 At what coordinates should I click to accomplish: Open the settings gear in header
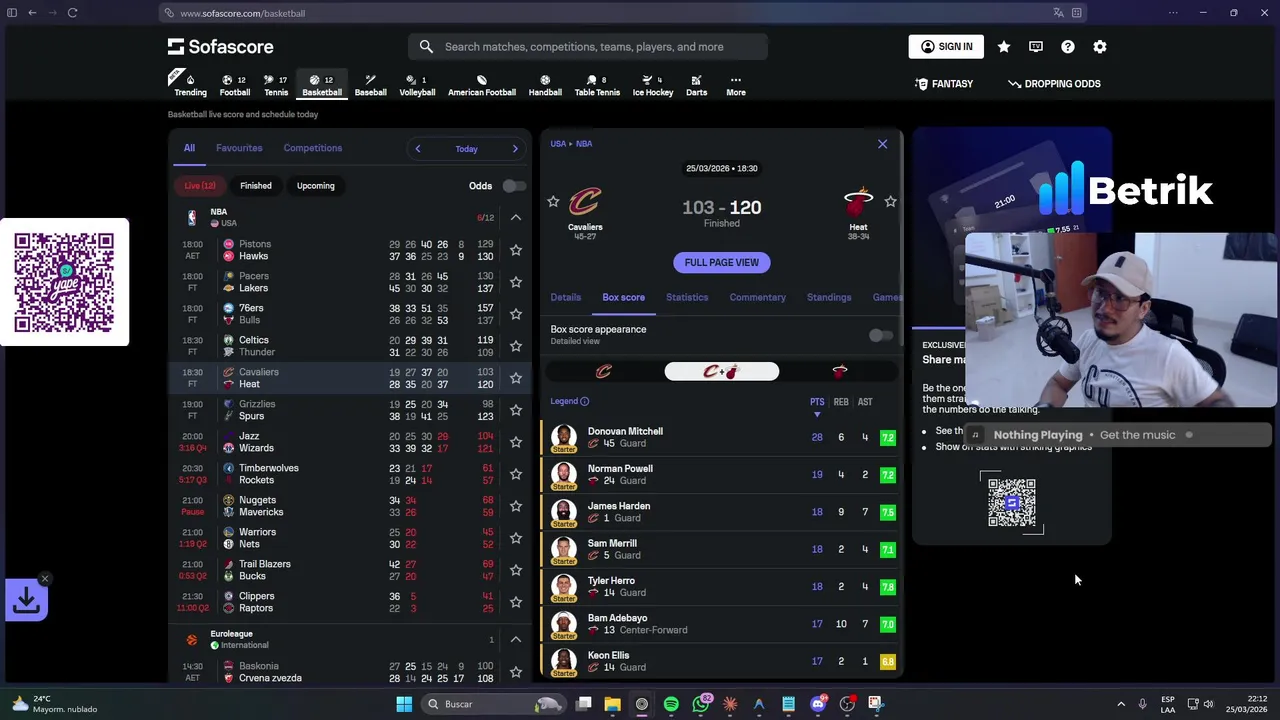[1100, 47]
